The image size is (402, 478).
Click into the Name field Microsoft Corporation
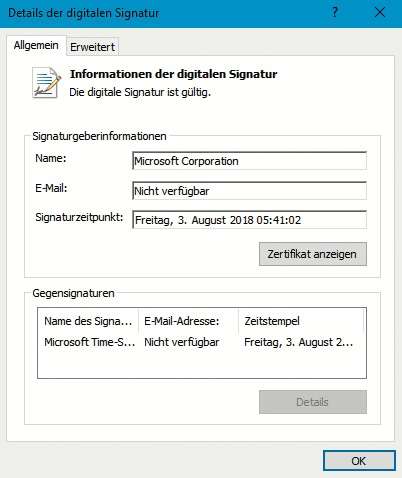pyautogui.click(x=249, y=161)
